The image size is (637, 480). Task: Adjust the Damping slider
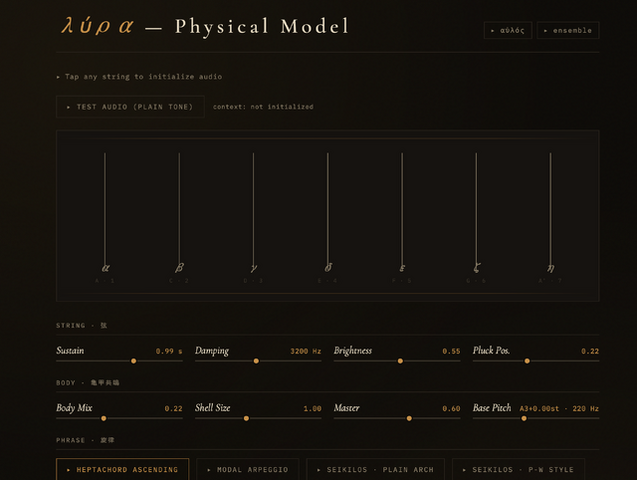coord(258,361)
